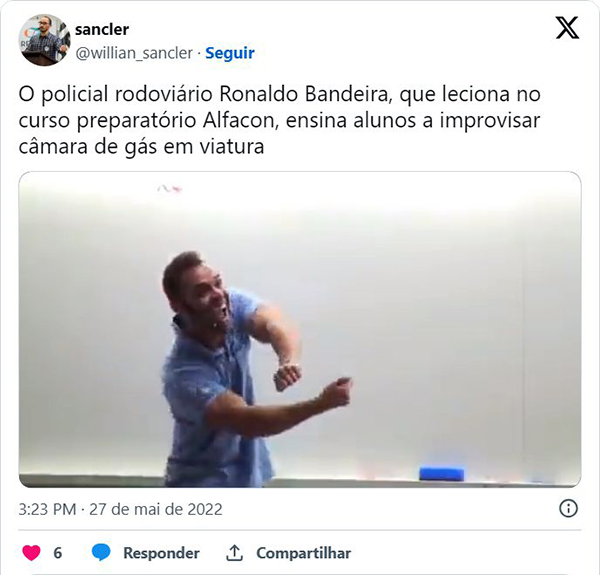Click the share upload arrow icon
Viewport: 600px width, 575px height.
[x=234, y=553]
